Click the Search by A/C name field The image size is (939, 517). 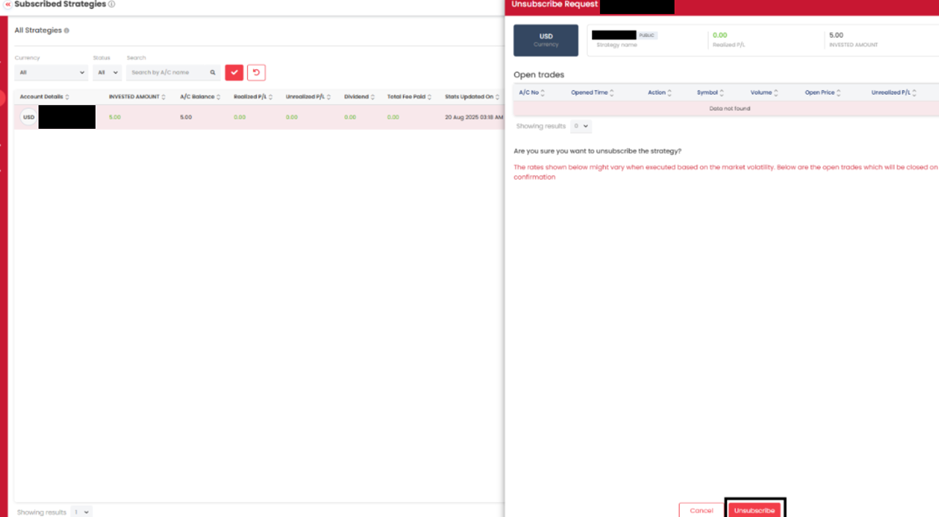(168, 73)
